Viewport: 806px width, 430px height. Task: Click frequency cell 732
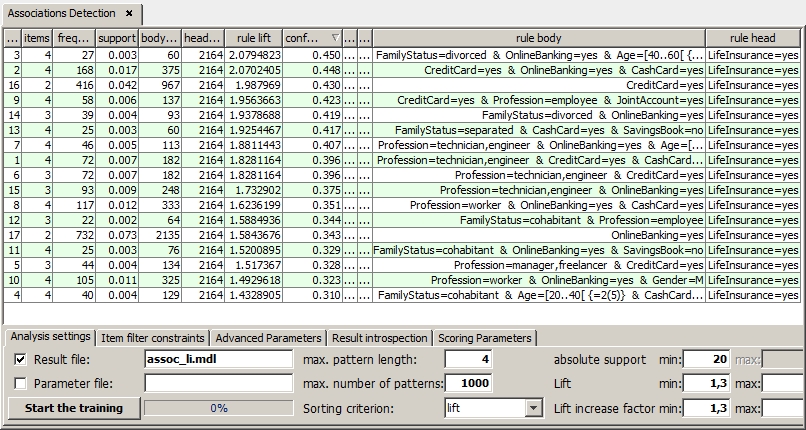click(74, 235)
